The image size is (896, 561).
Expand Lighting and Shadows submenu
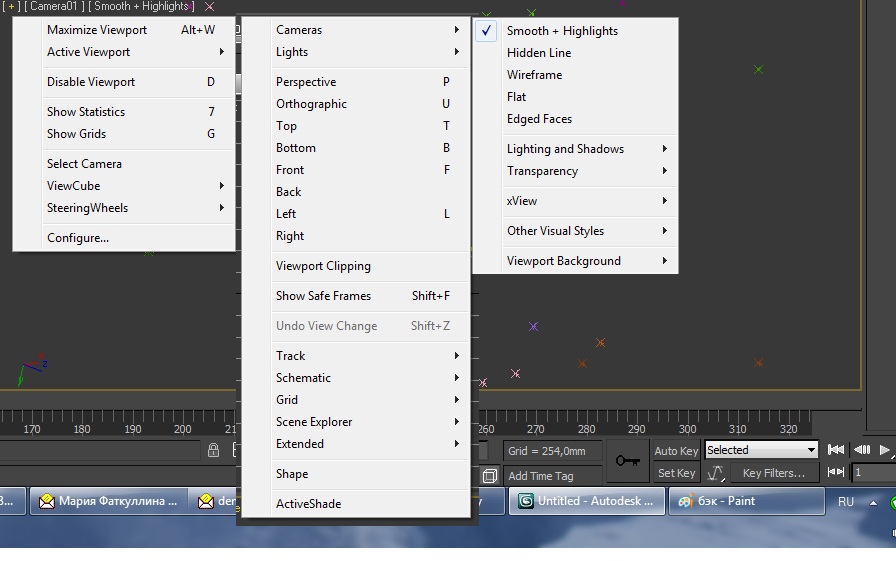[576, 149]
